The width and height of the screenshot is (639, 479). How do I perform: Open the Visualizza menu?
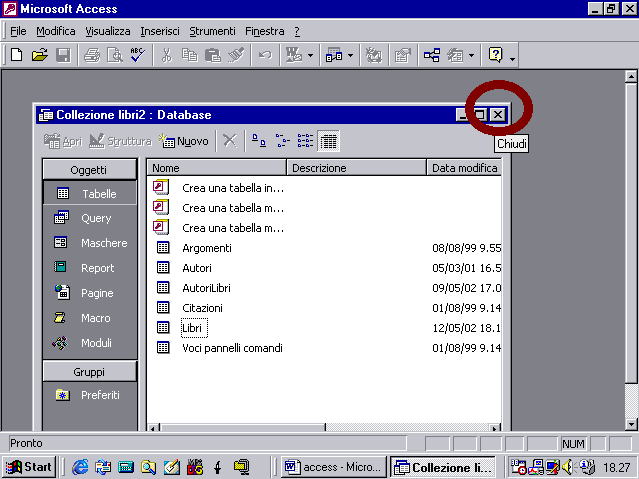coord(108,31)
